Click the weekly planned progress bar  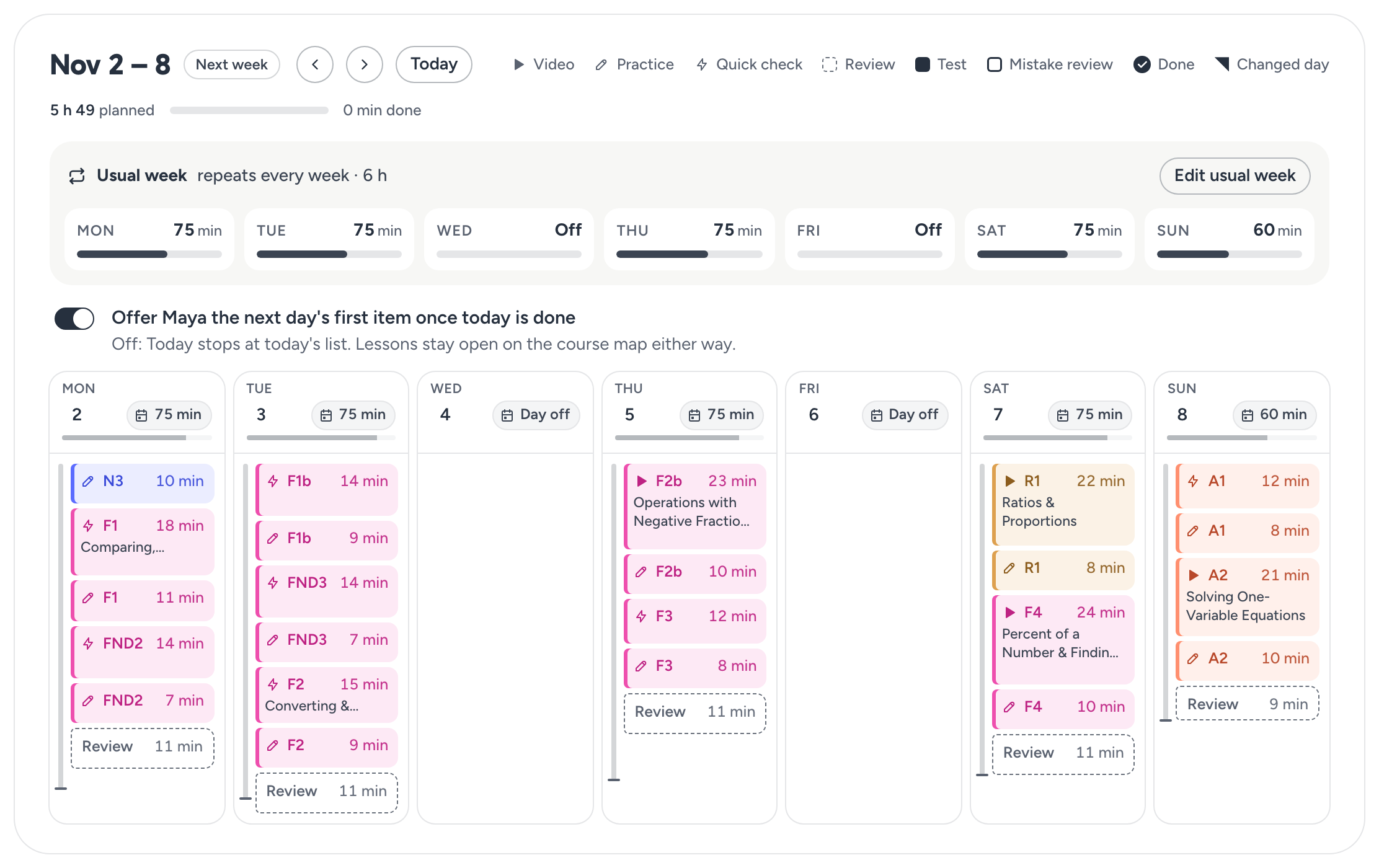coord(249,110)
